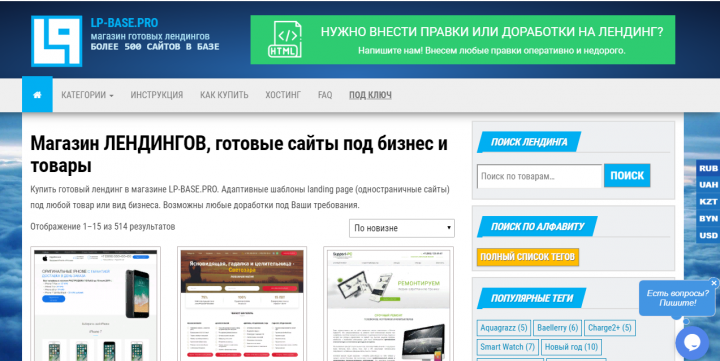Click the ПОПУЛЯРНЫЕ ТЕГИ heading

click(x=532, y=298)
